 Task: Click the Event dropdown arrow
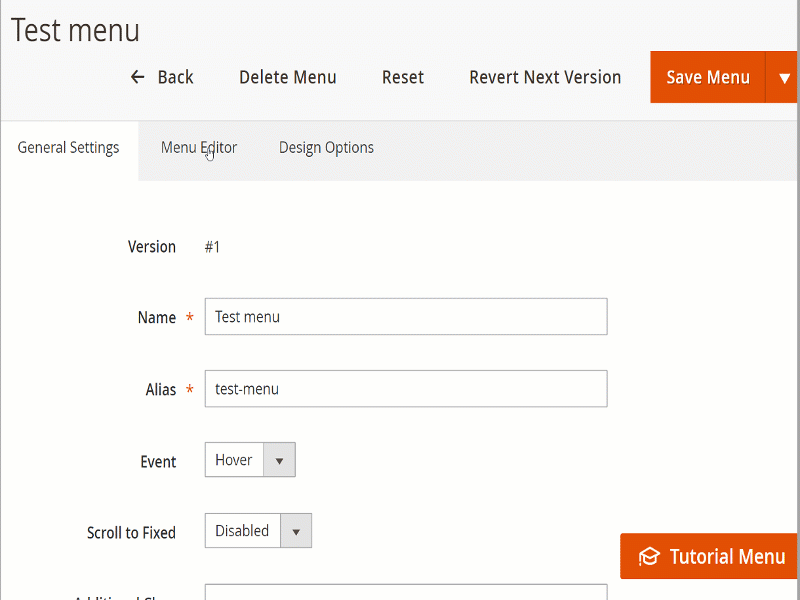(279, 461)
